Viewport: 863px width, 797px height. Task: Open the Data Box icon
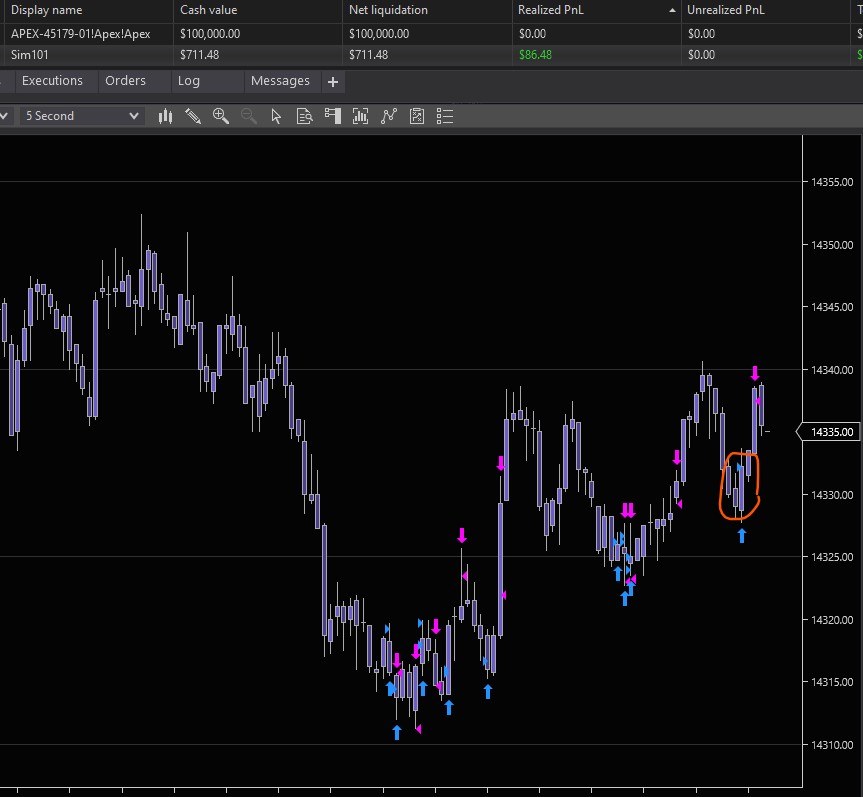[305, 116]
